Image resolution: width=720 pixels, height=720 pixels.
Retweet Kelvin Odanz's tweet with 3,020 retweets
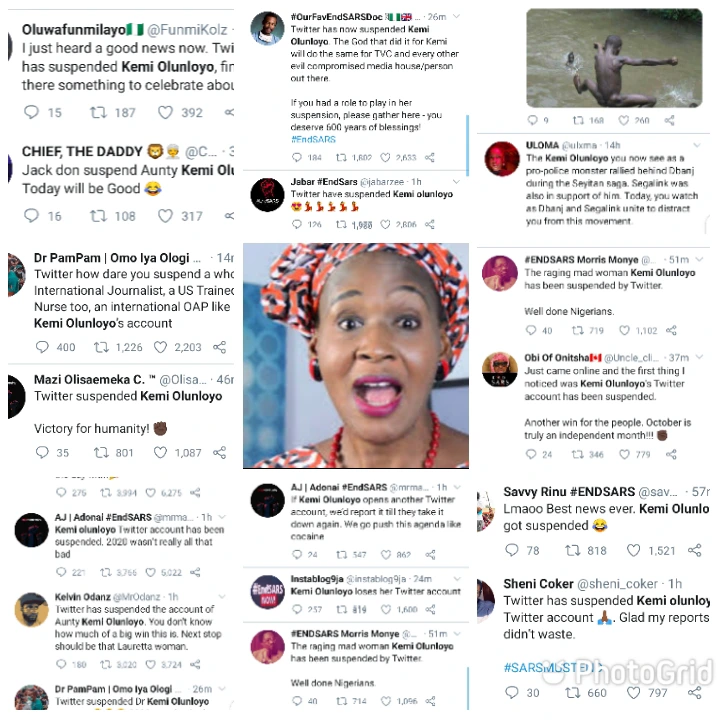coord(106,664)
